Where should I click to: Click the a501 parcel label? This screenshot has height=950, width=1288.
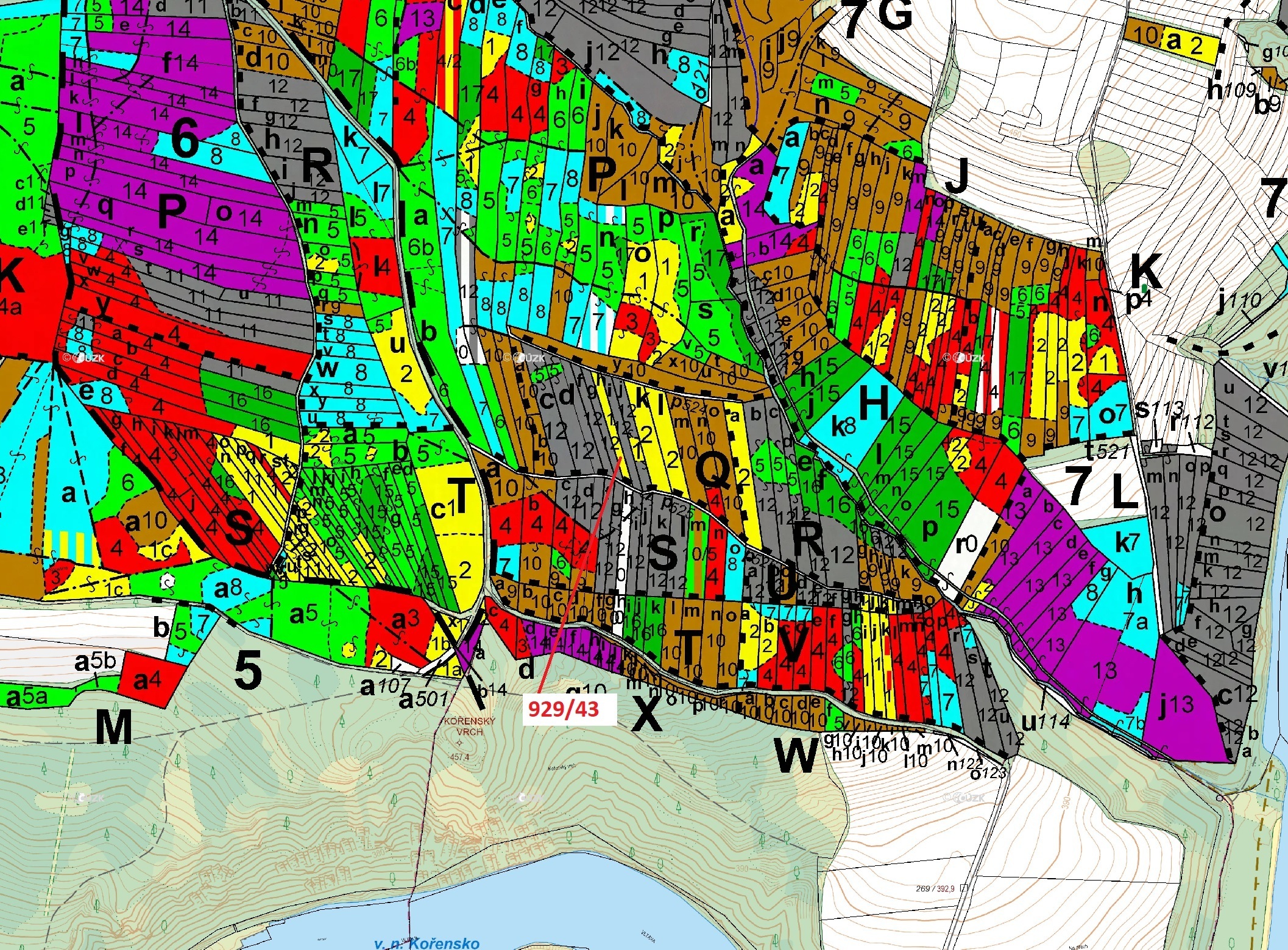click(423, 701)
